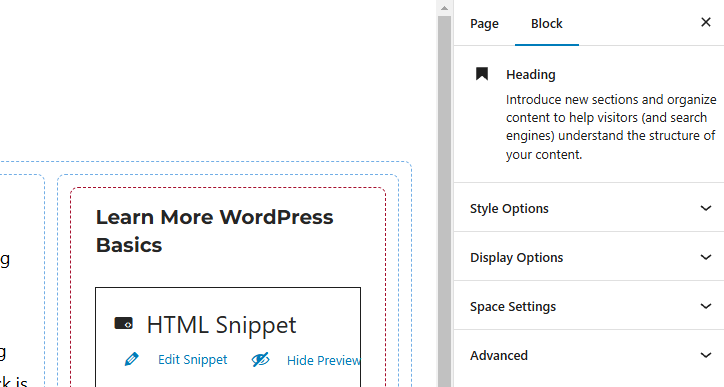Expand Style Options chevron

coord(706,208)
